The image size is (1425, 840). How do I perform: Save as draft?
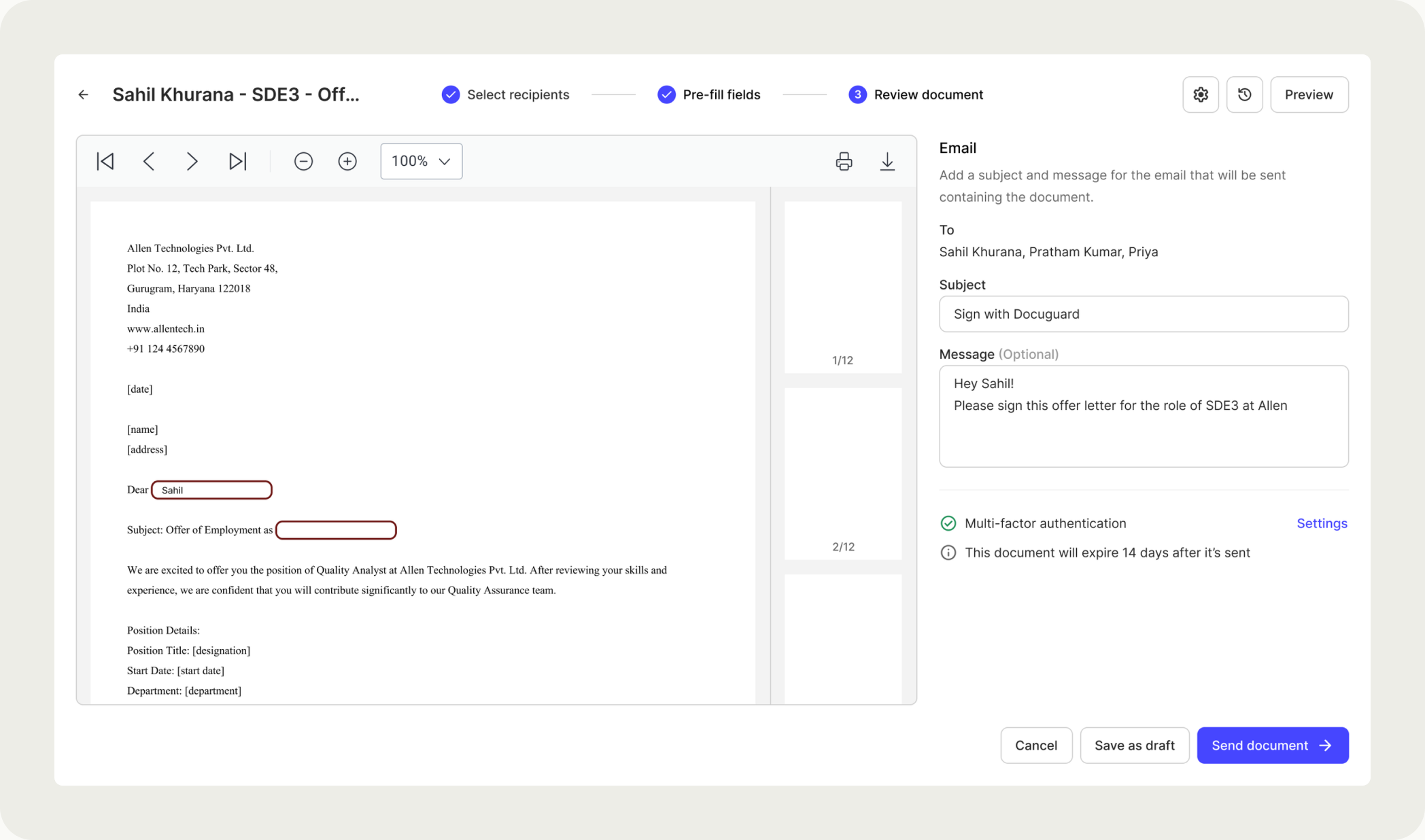coord(1135,746)
